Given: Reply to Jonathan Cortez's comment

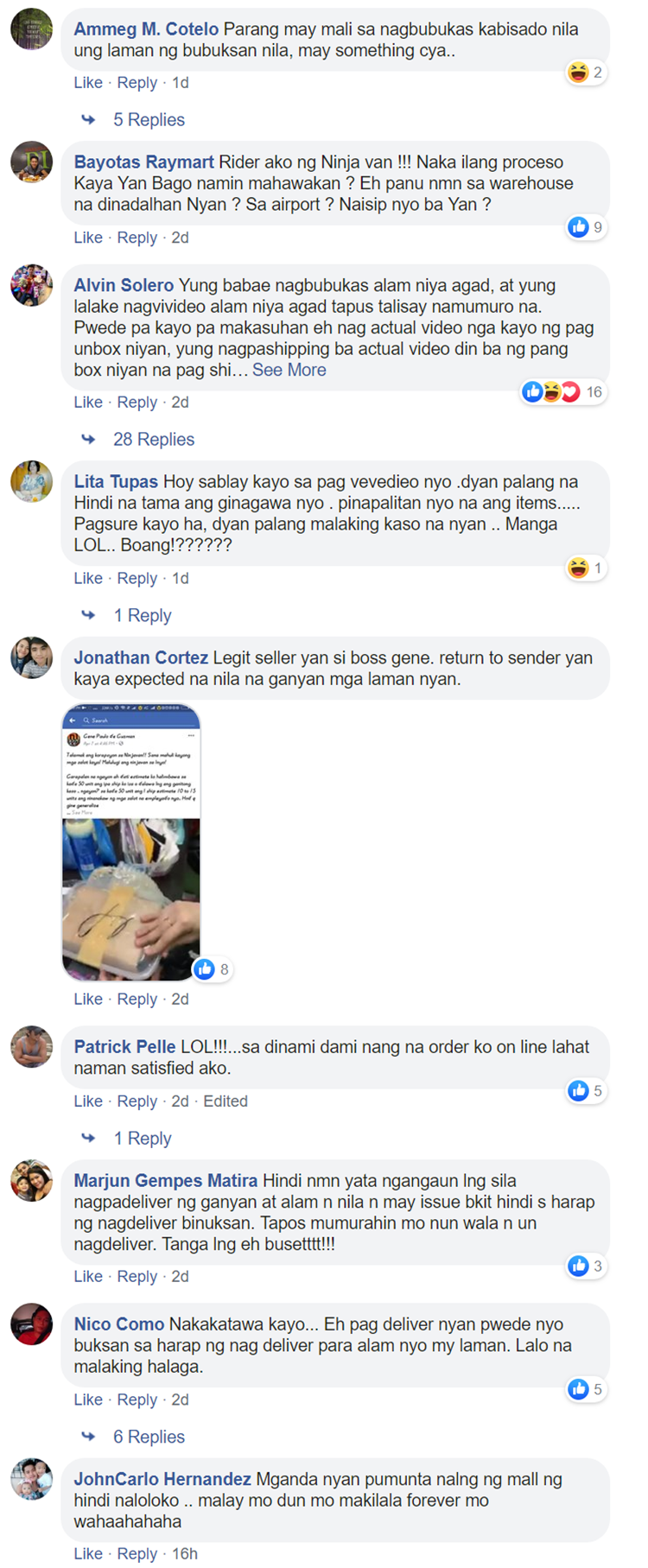Looking at the screenshot, I should [137, 999].
